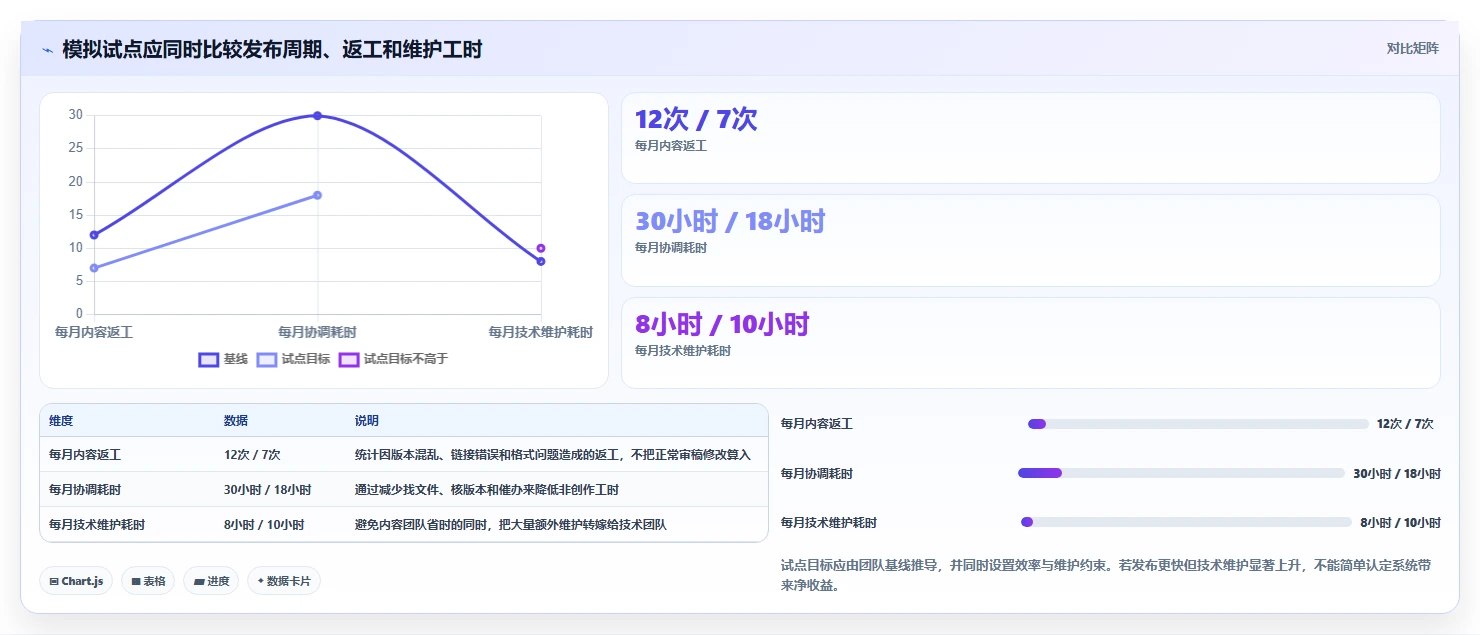1480x635 pixels.
Task: Click the 数据卡片 tag chip
Action: click(284, 581)
